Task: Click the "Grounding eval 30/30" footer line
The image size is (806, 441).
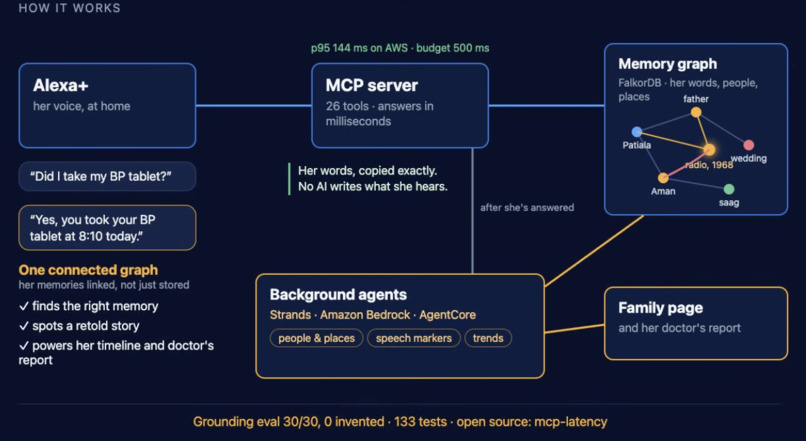Action: click(x=400, y=422)
